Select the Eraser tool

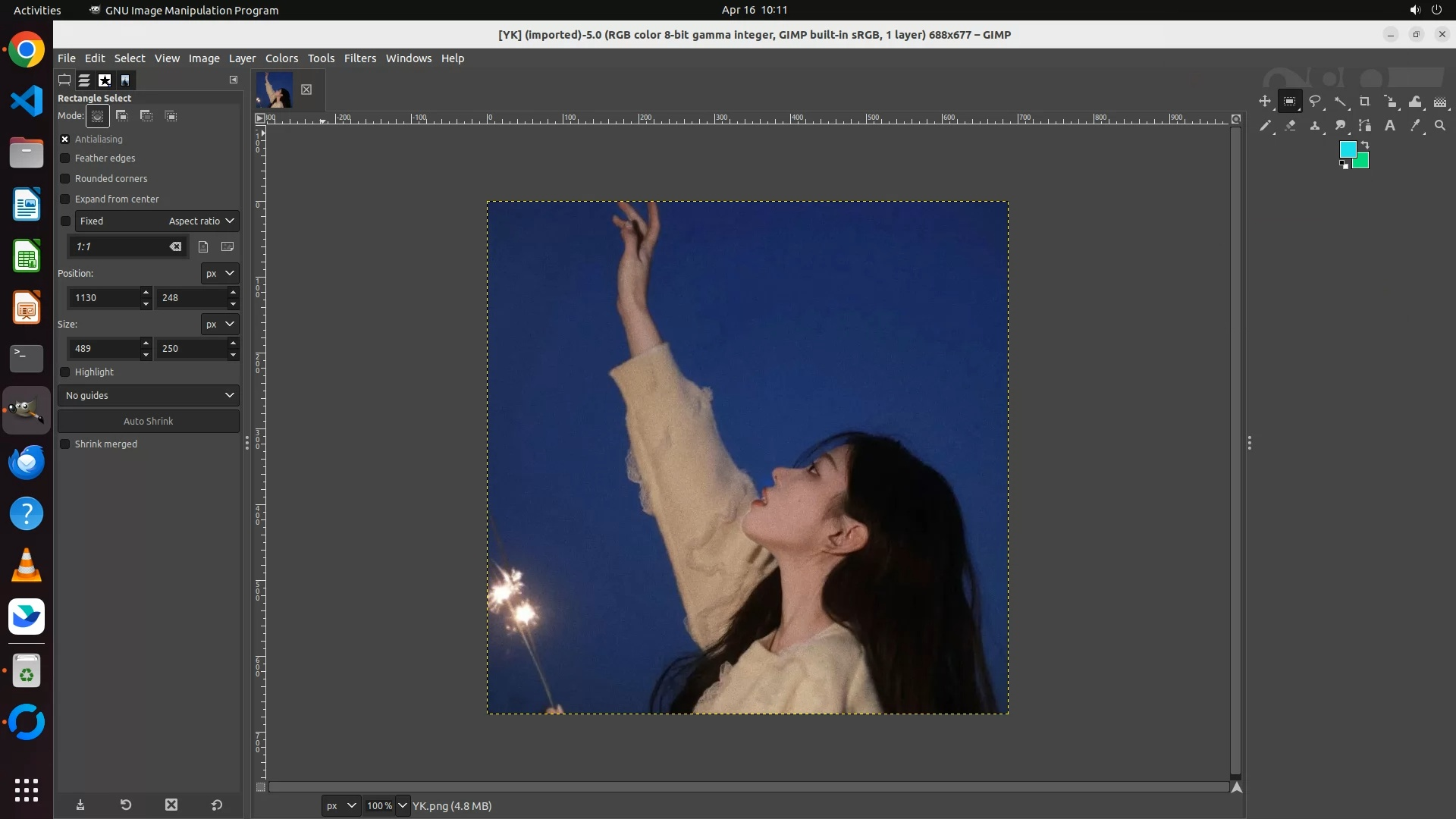point(1290,126)
